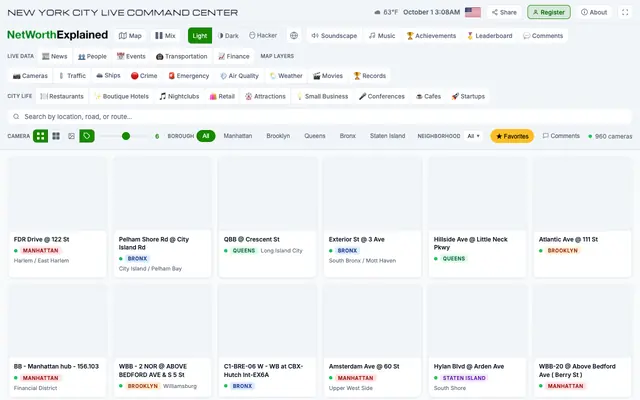Show Conferences category
Viewport: 640px width, 400px height.
(382, 96)
